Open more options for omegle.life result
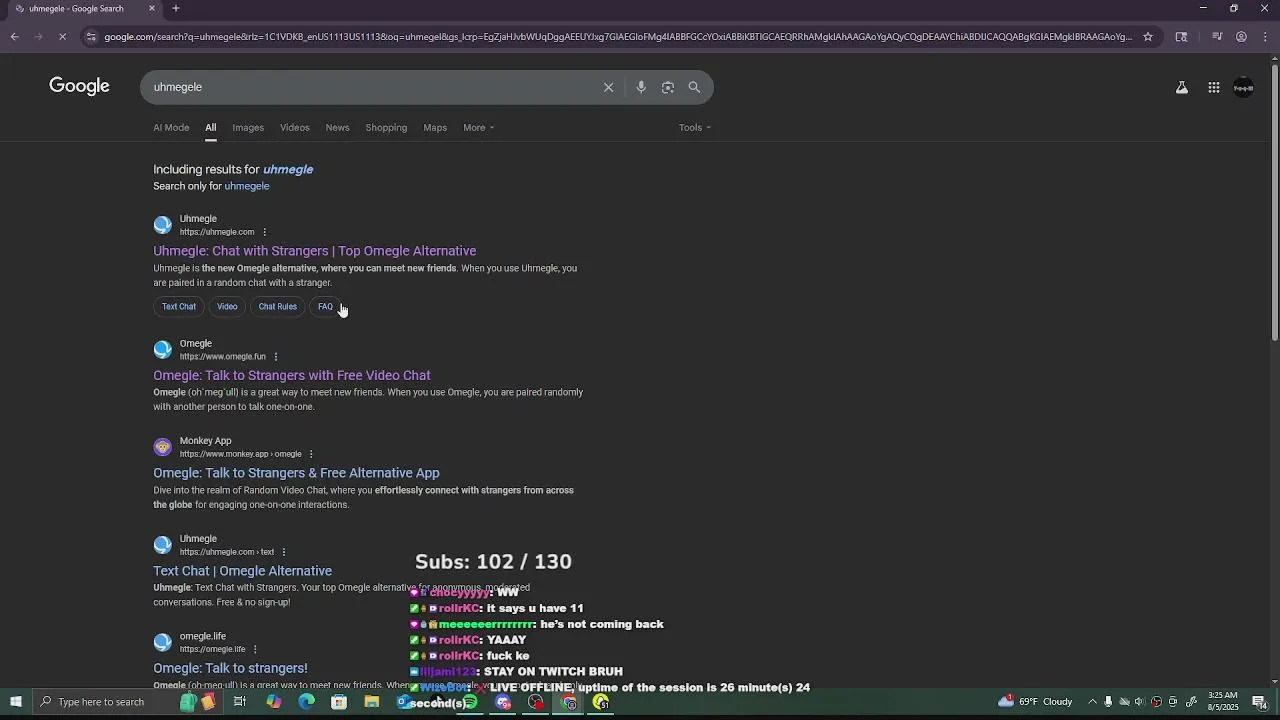This screenshot has width=1280, height=720. point(255,650)
